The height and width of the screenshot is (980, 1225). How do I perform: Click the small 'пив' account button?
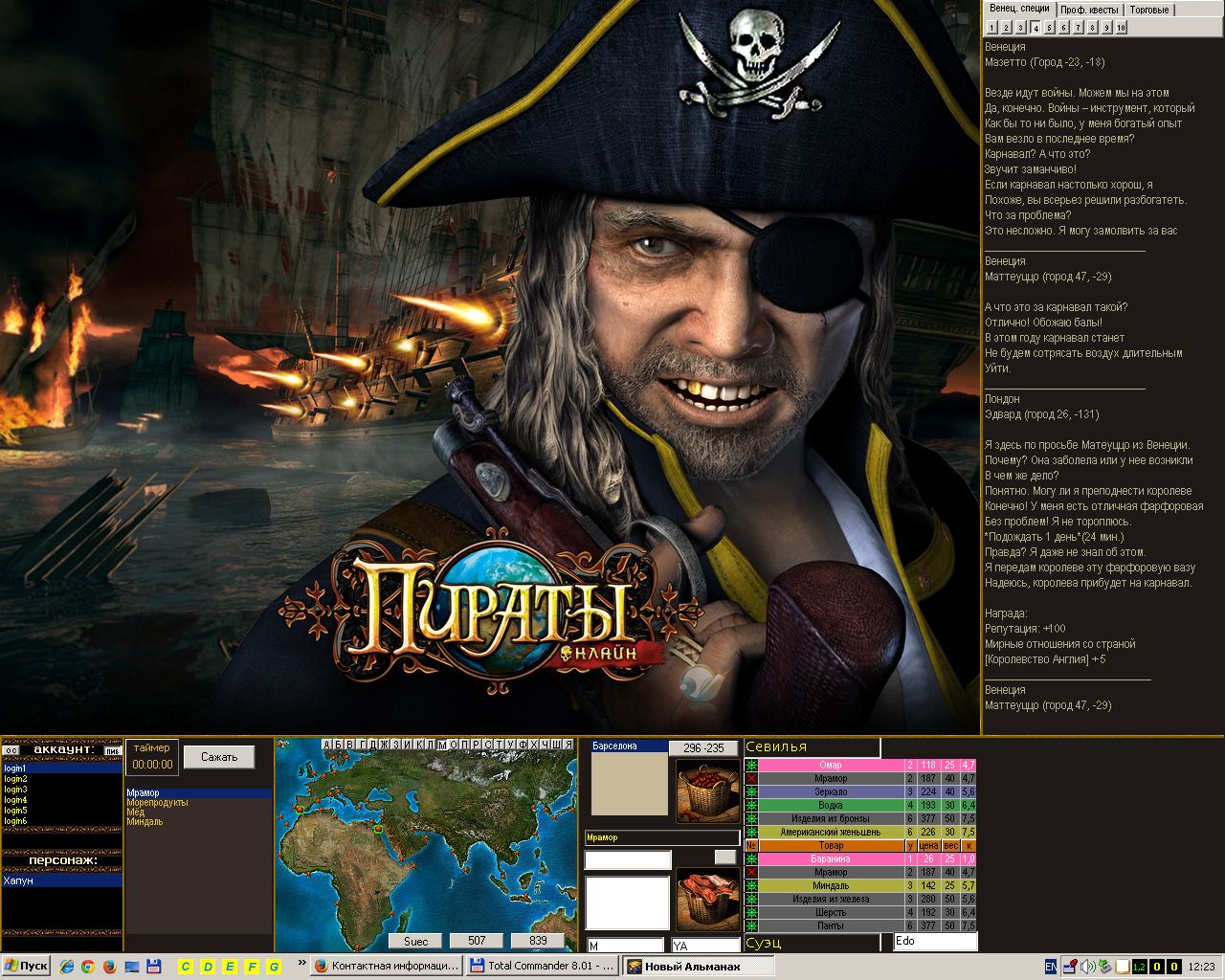pyautogui.click(x=113, y=749)
